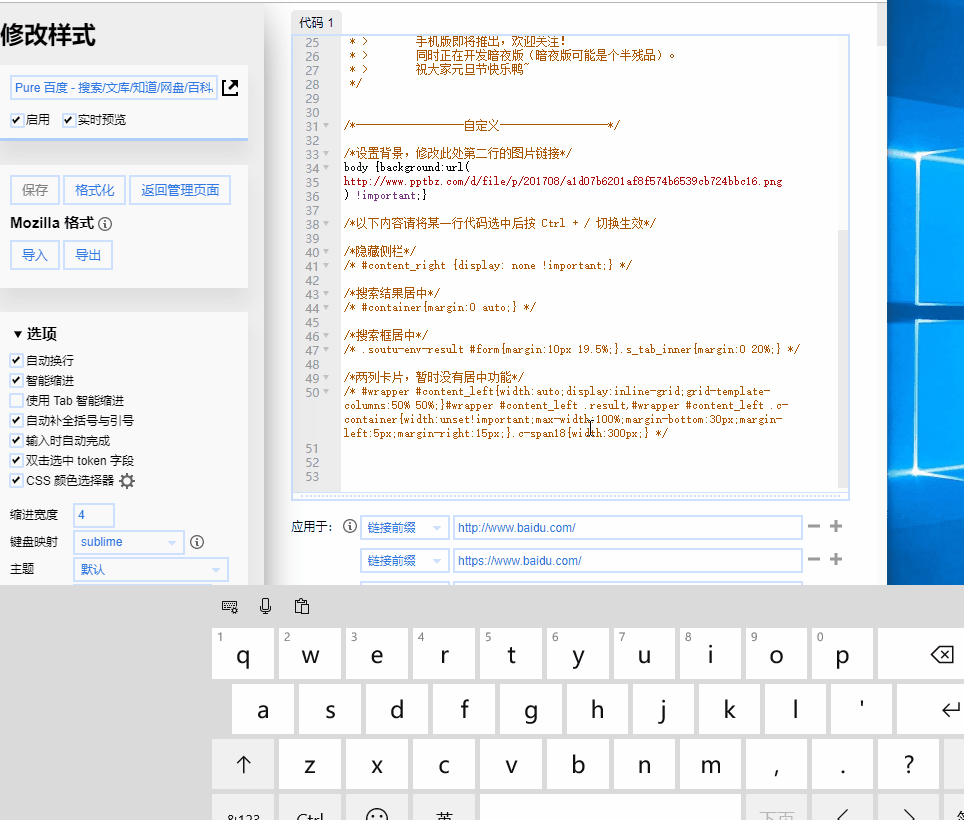Open CSS 颜色选择器 gear settings
Viewport: 964px width, 820px height.
pyautogui.click(x=127, y=481)
